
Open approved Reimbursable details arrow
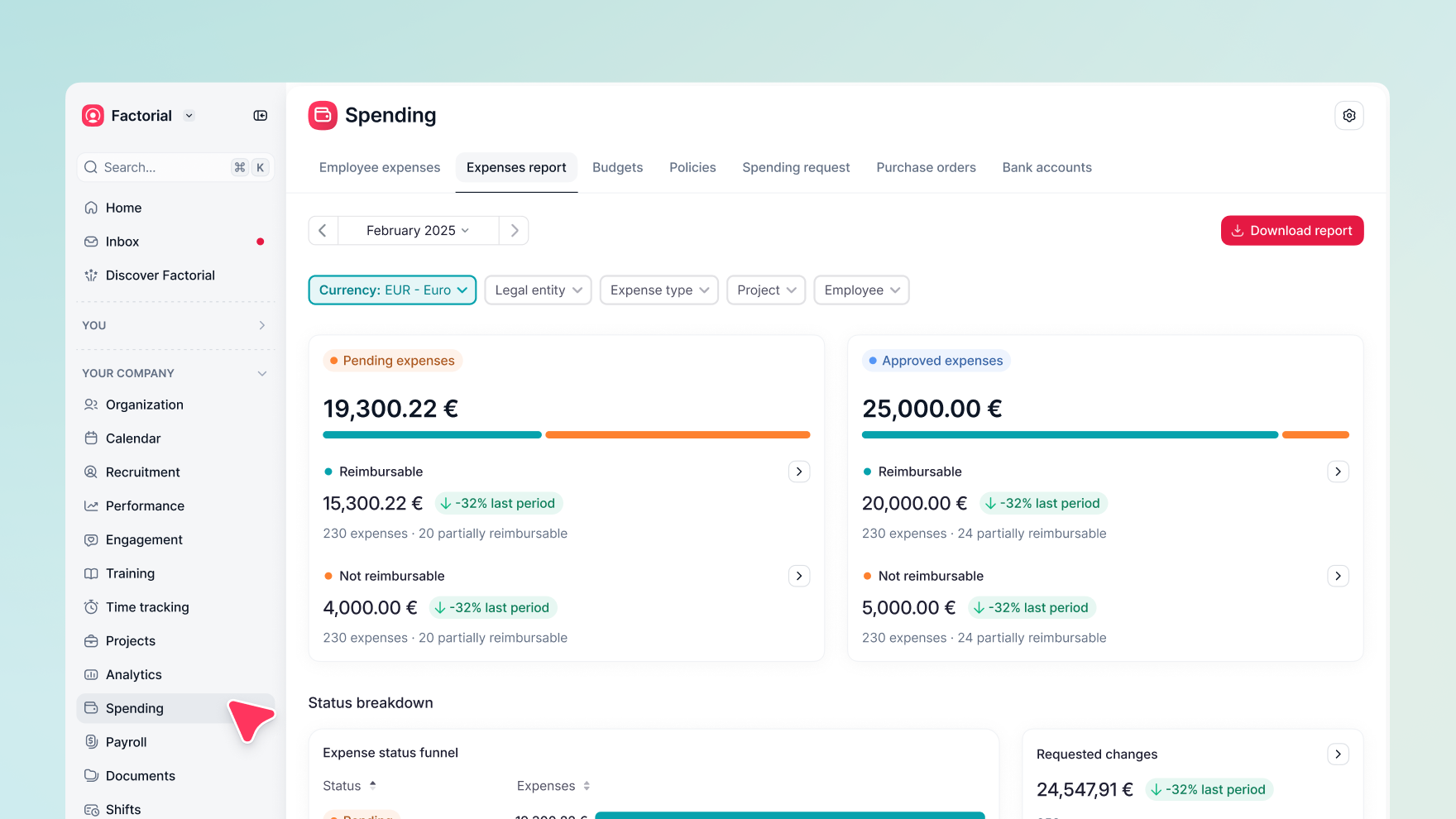[x=1338, y=472]
